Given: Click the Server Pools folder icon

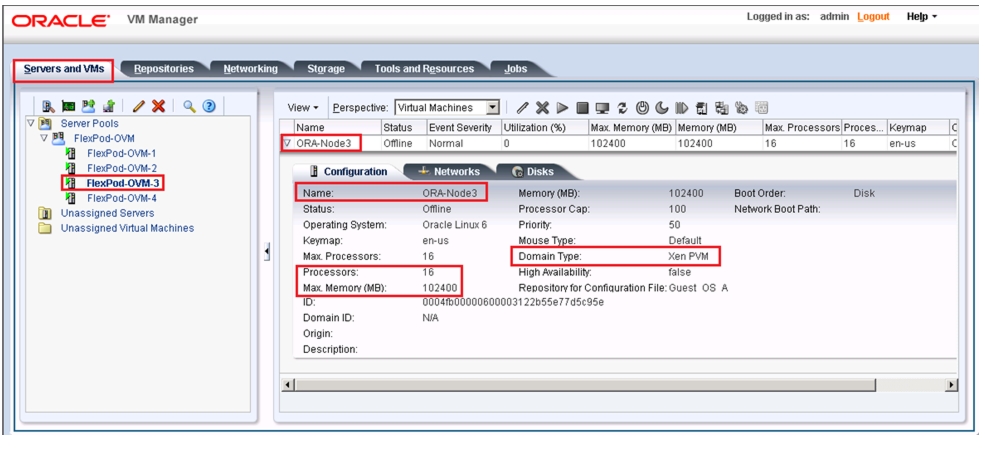Looking at the screenshot, I should (x=45, y=124).
